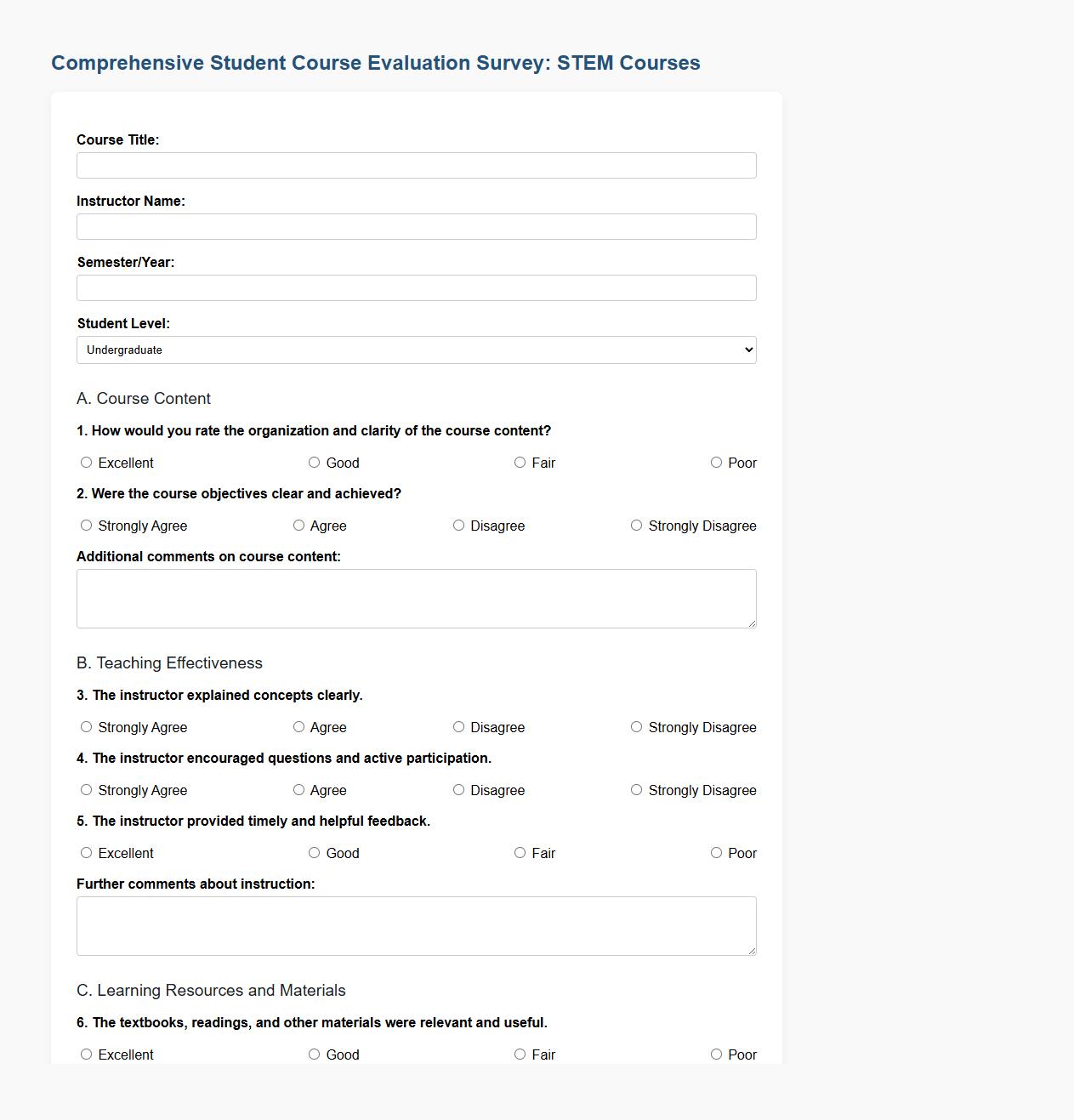Focus the Semester/Year input field
The height and width of the screenshot is (1120, 1074).
coord(416,287)
